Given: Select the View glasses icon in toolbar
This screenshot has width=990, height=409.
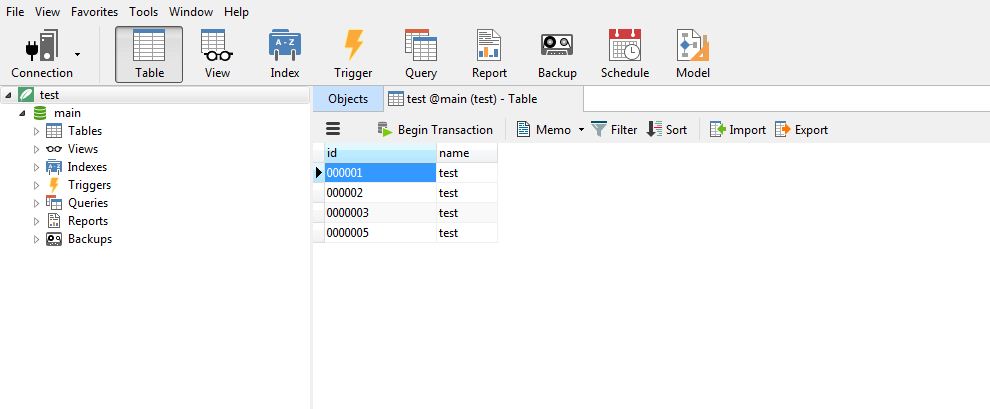Looking at the screenshot, I should point(217,46).
